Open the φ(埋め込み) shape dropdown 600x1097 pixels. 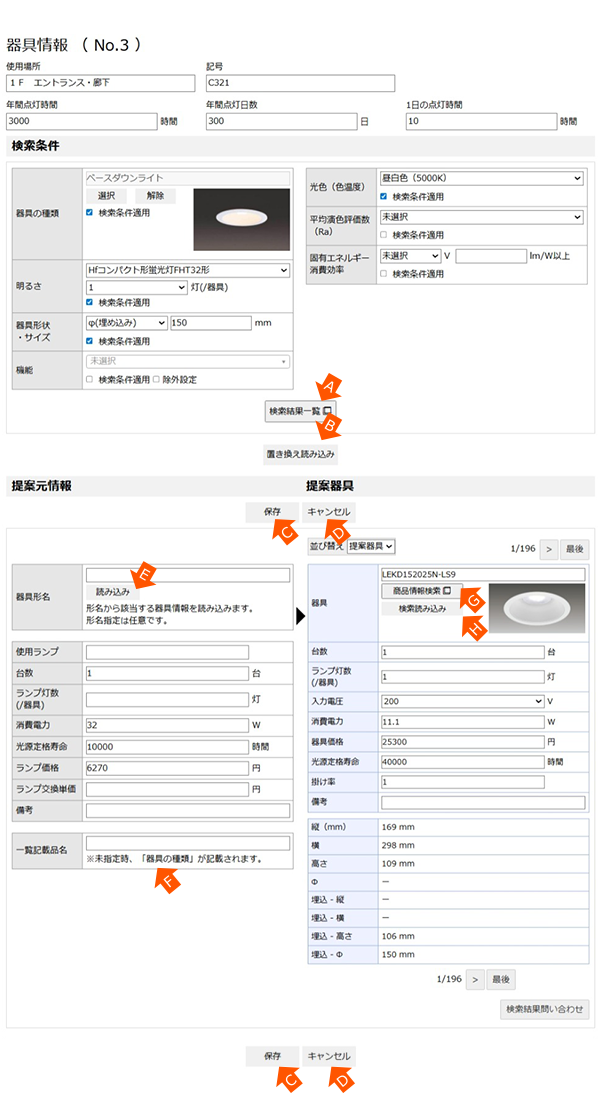click(127, 323)
